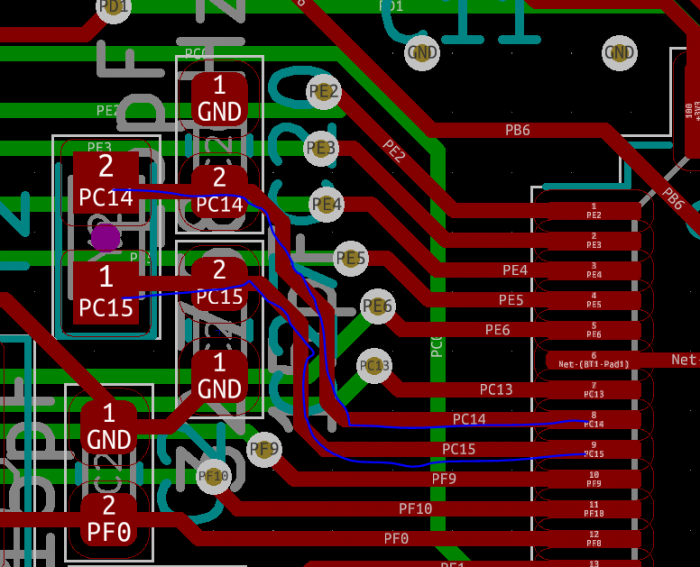This screenshot has height=567, width=700.
Task: Select connector pad 1 PE2
Action: coord(594,211)
